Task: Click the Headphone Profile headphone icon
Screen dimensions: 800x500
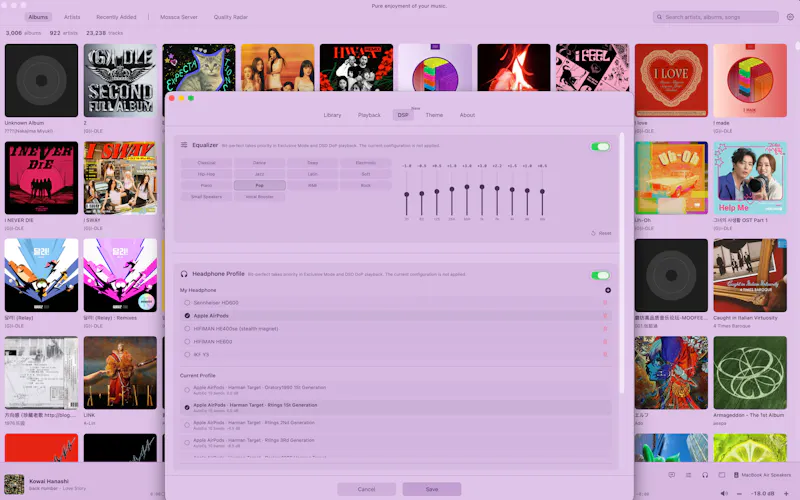Action: tap(184, 274)
